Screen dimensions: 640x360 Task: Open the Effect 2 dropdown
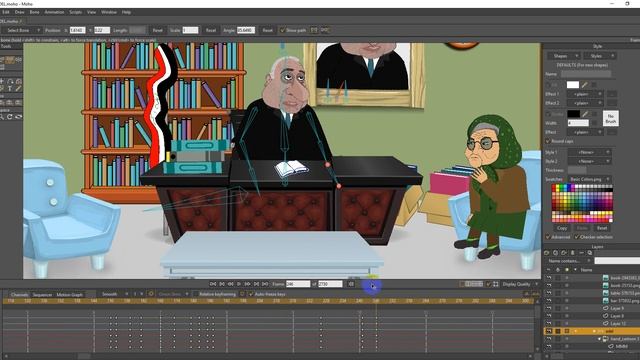(584, 103)
